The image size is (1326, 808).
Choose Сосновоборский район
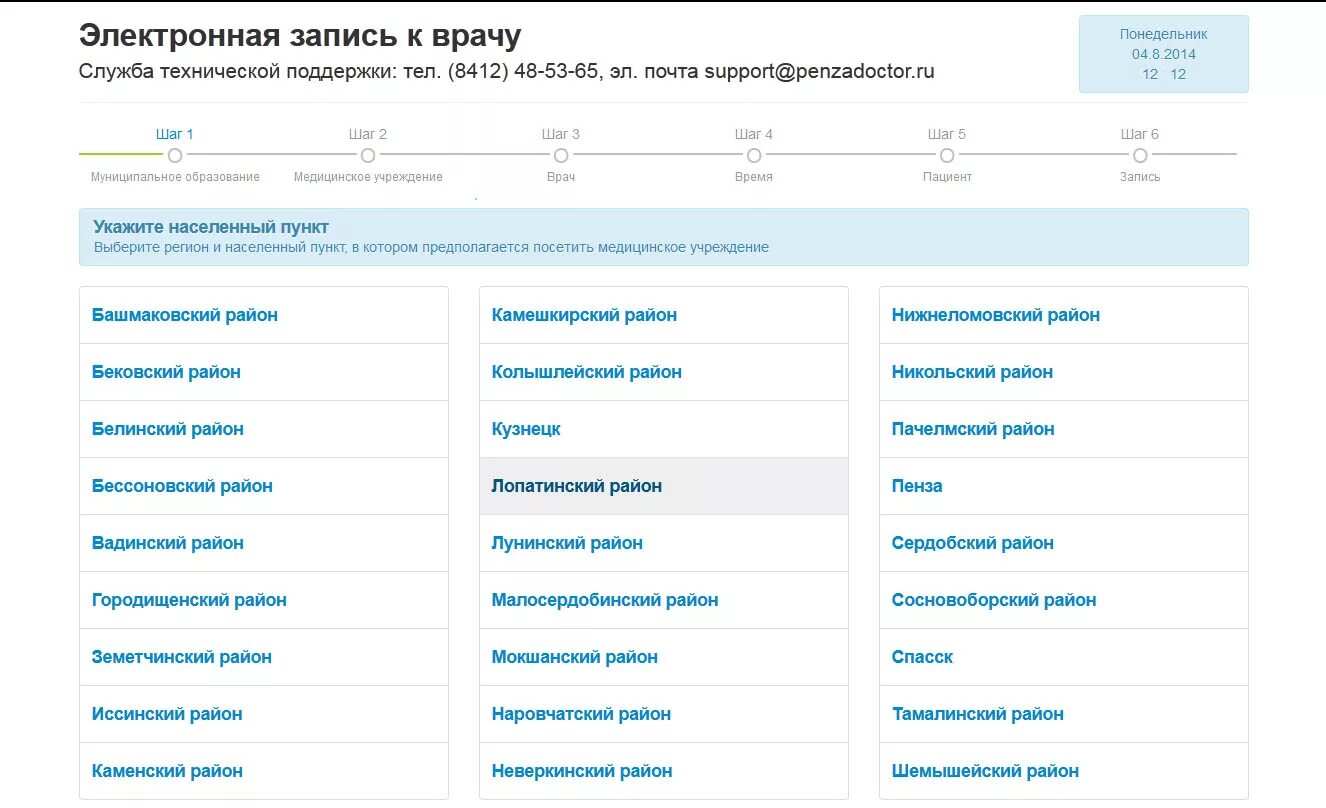tap(1064, 600)
